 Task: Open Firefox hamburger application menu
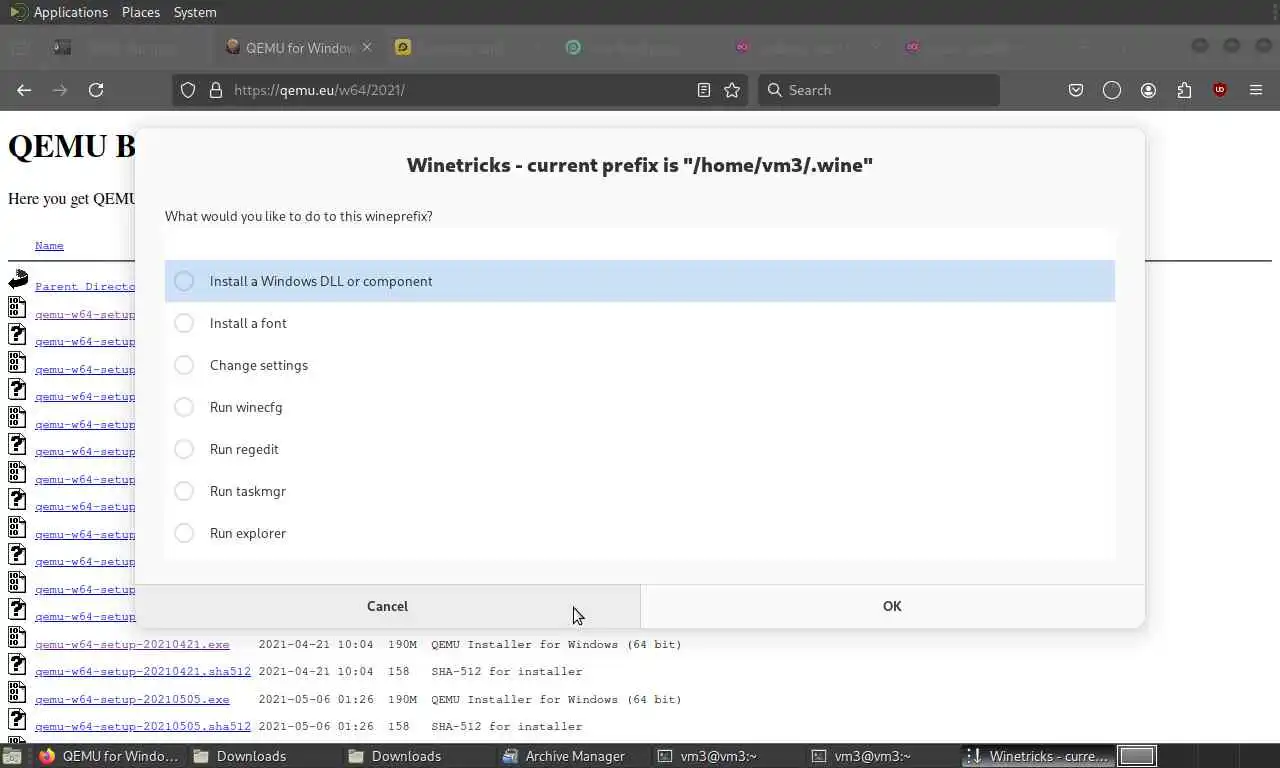pyautogui.click(x=1256, y=90)
